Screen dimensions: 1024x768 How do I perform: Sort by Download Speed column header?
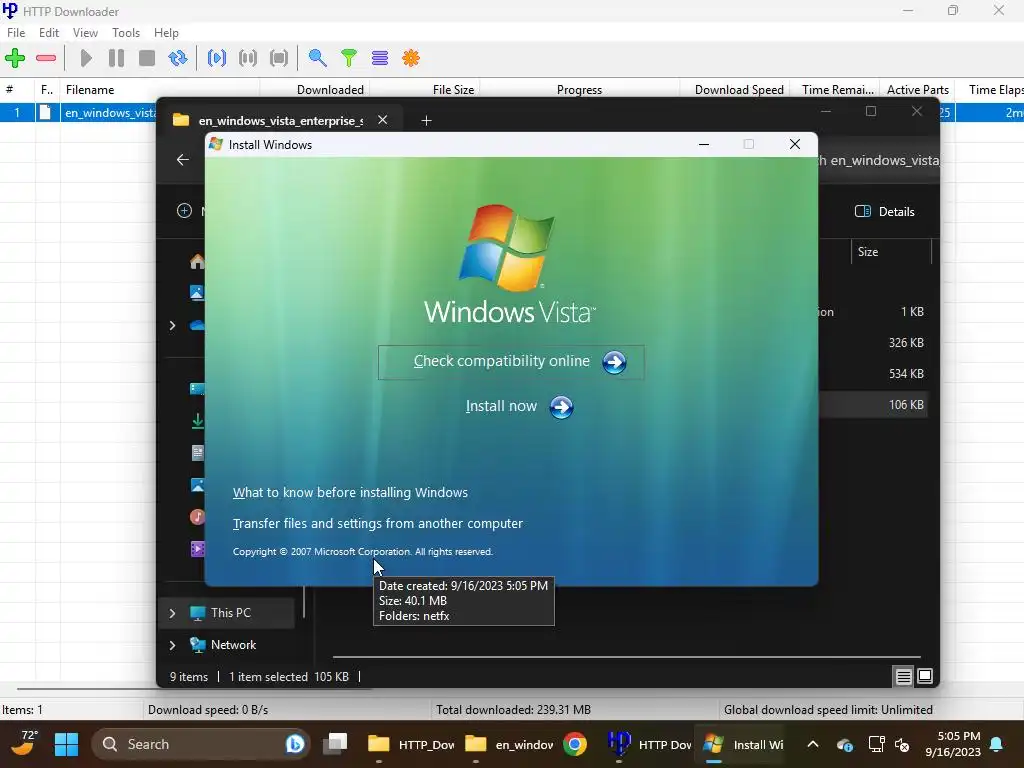pyautogui.click(x=735, y=89)
